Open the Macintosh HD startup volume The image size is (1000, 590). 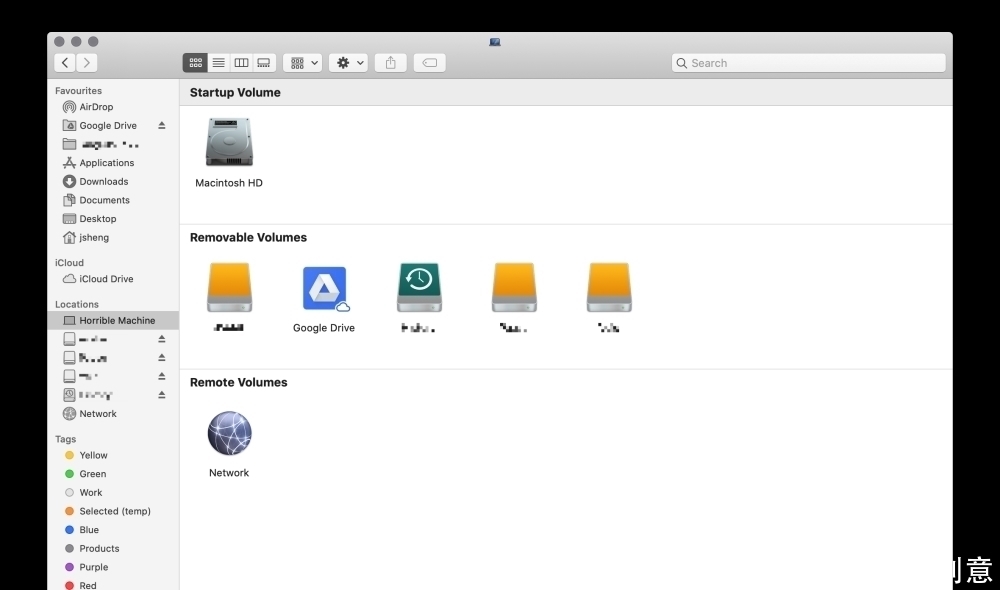tap(229, 143)
